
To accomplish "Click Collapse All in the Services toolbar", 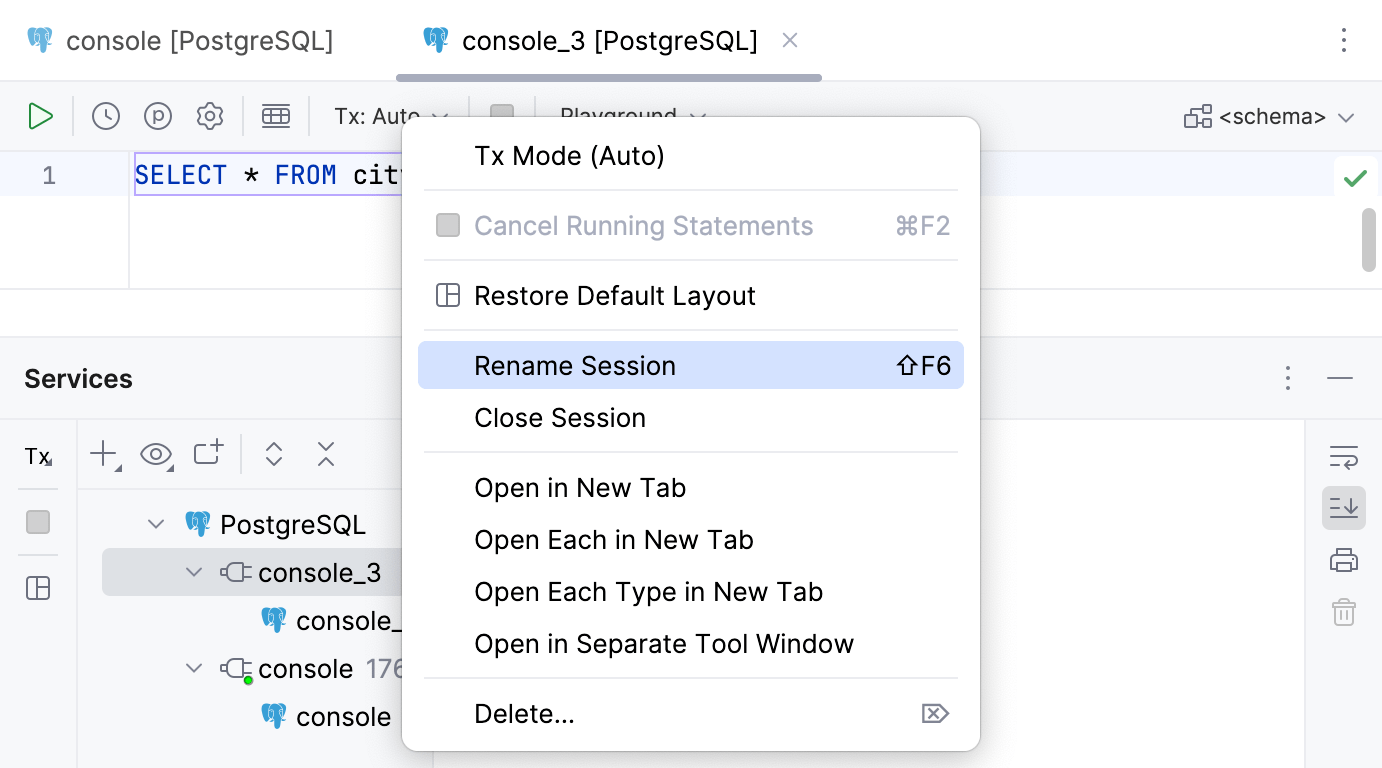I will click(325, 454).
